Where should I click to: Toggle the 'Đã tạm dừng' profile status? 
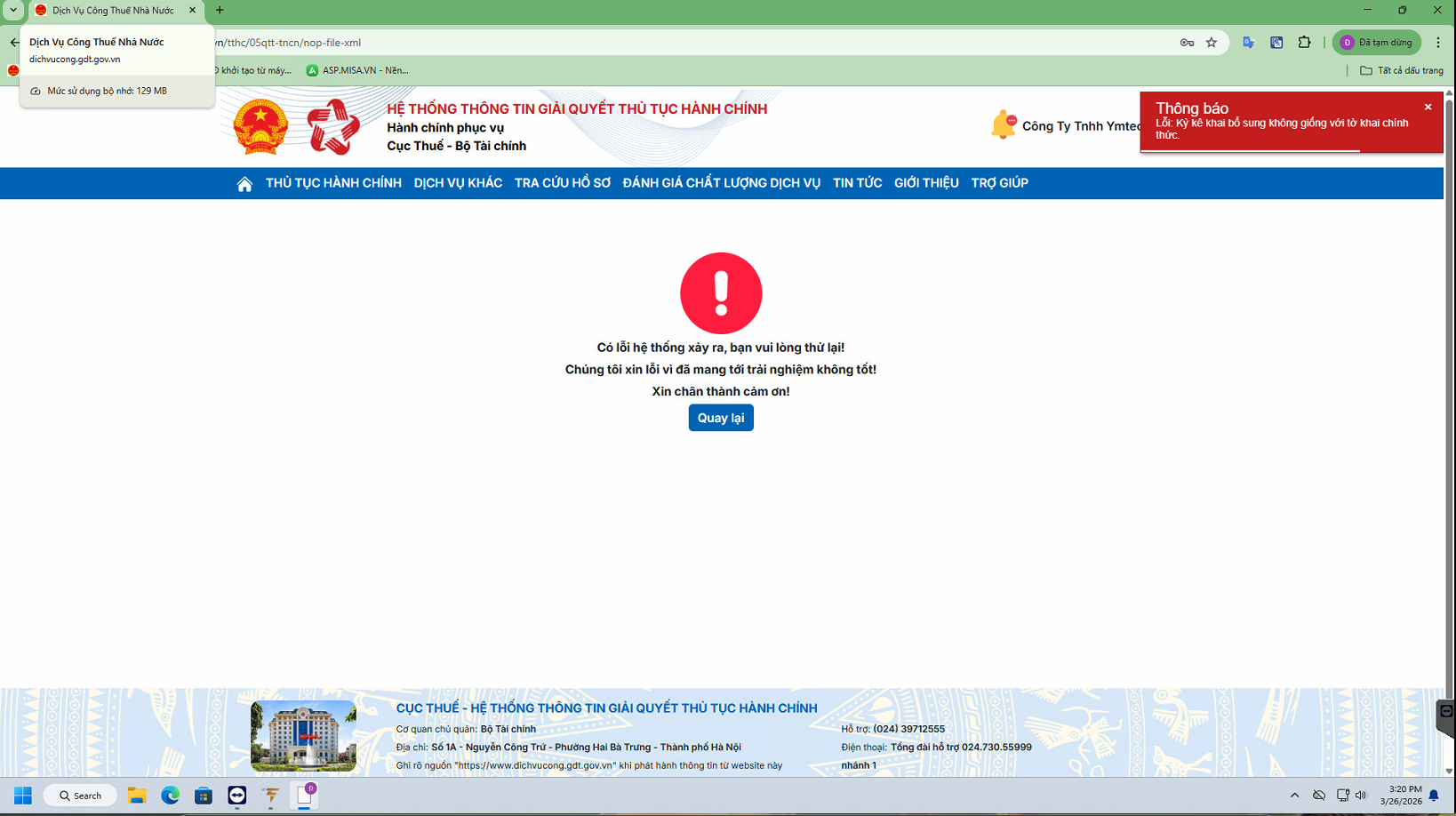[x=1377, y=42]
